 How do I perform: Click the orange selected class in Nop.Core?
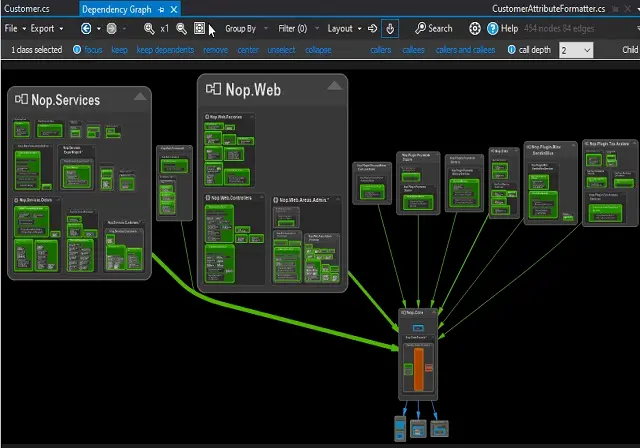(x=419, y=369)
